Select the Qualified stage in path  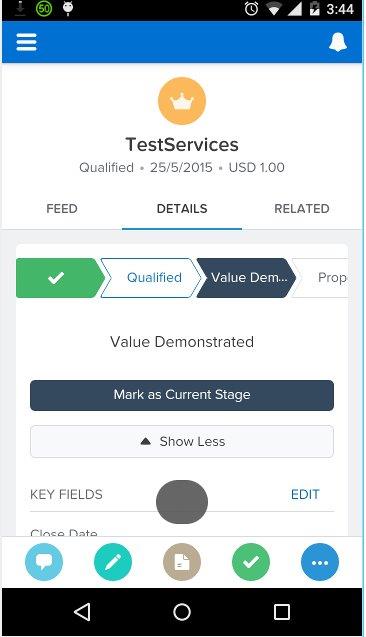[151, 278]
